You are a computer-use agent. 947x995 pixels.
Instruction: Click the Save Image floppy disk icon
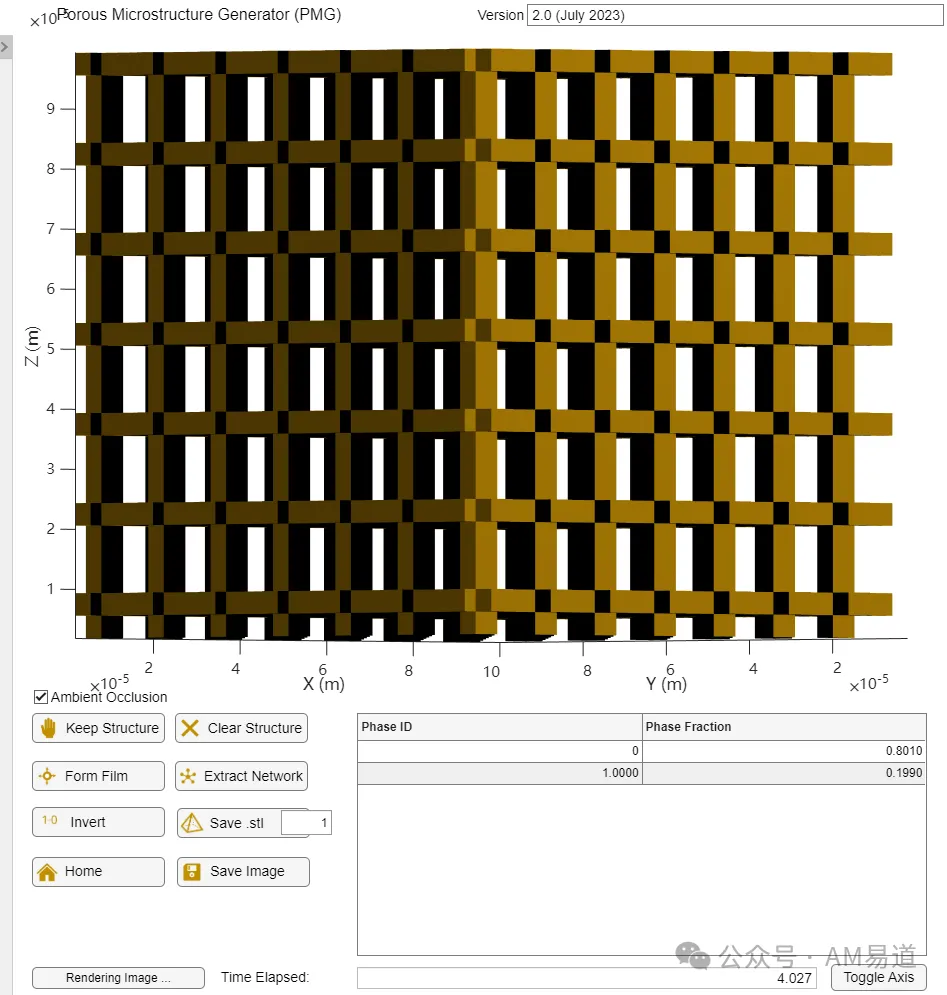[192, 872]
